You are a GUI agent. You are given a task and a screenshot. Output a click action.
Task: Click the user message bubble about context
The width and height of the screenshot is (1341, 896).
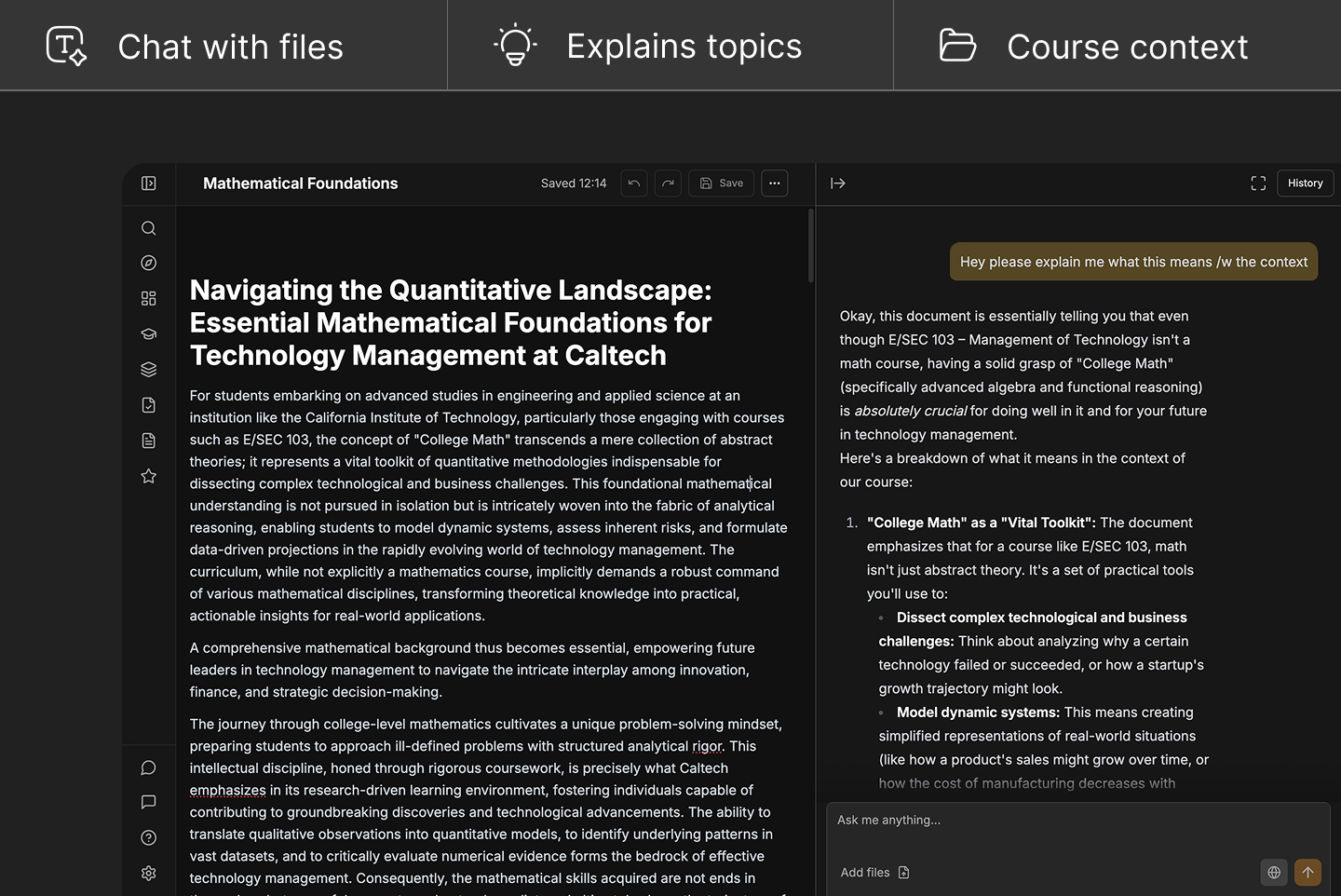pos(1133,262)
